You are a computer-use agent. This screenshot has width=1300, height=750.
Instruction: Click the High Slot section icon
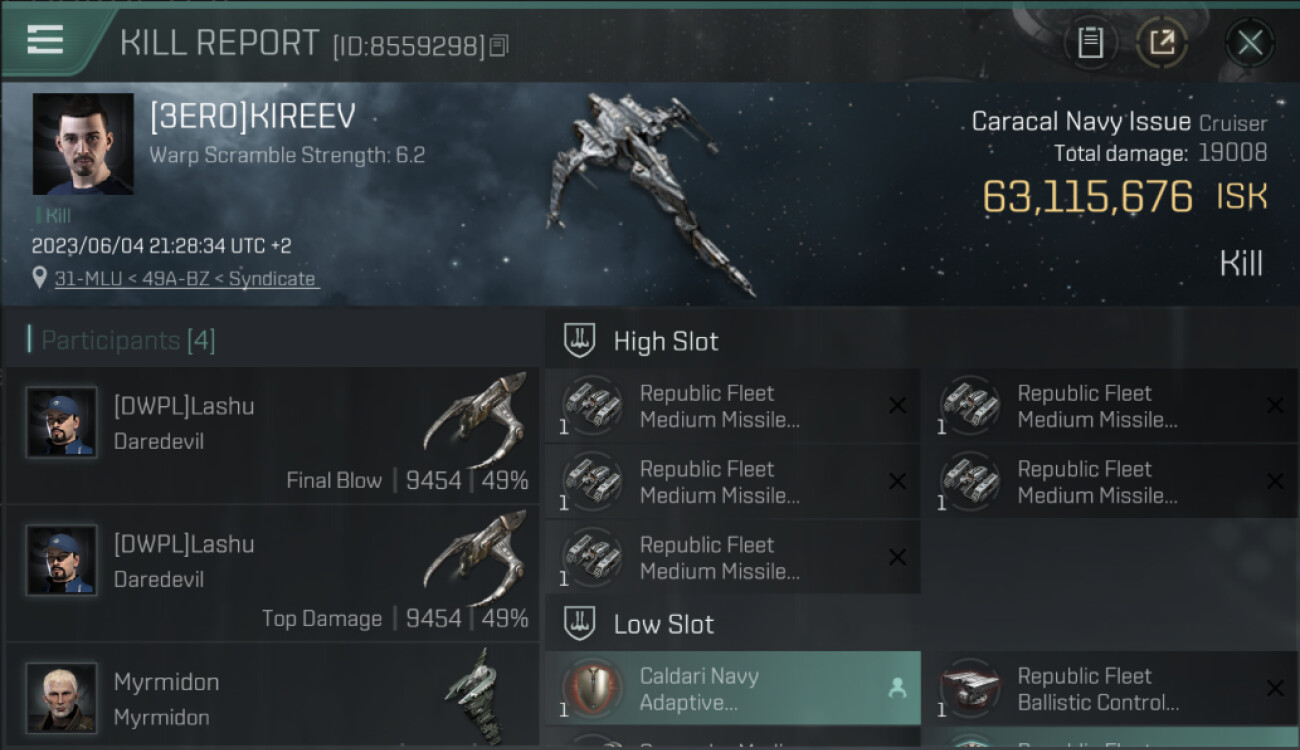pyautogui.click(x=580, y=341)
